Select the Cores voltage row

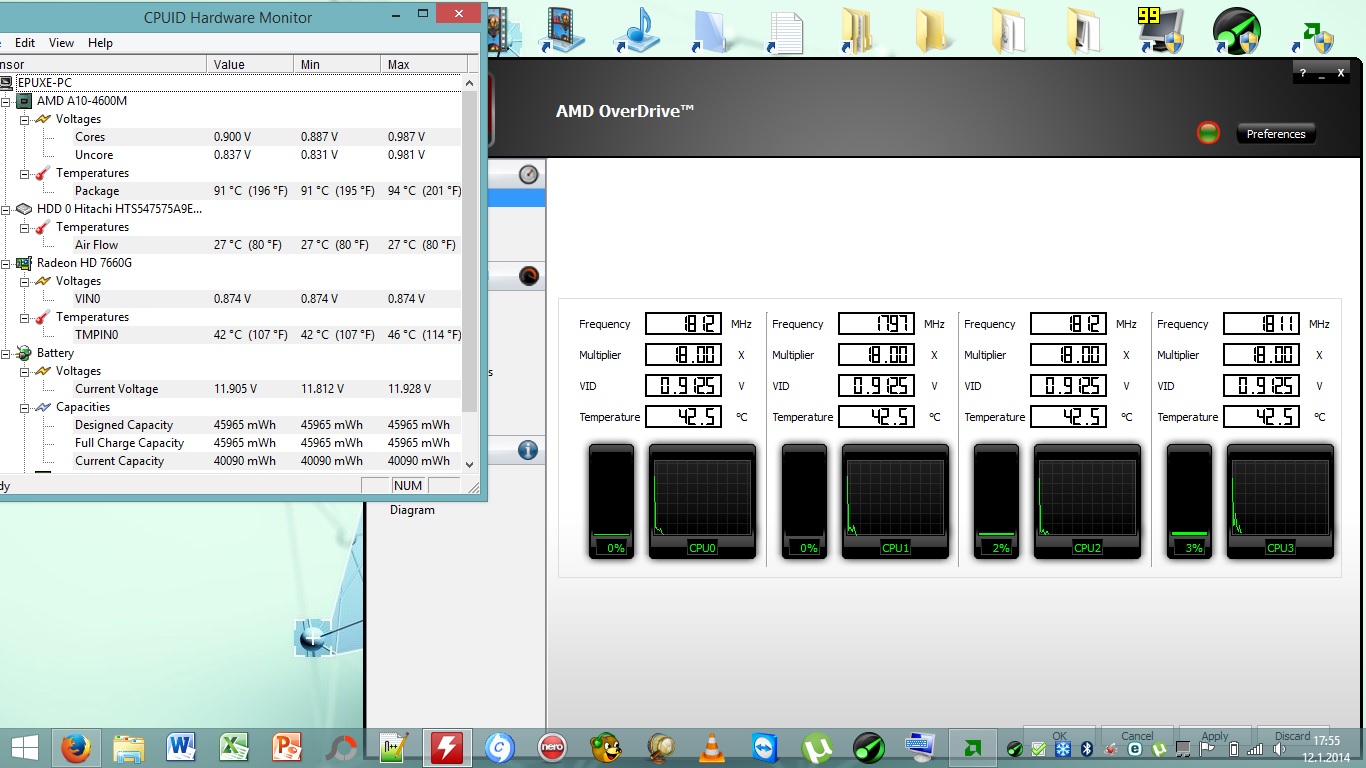tap(232, 137)
